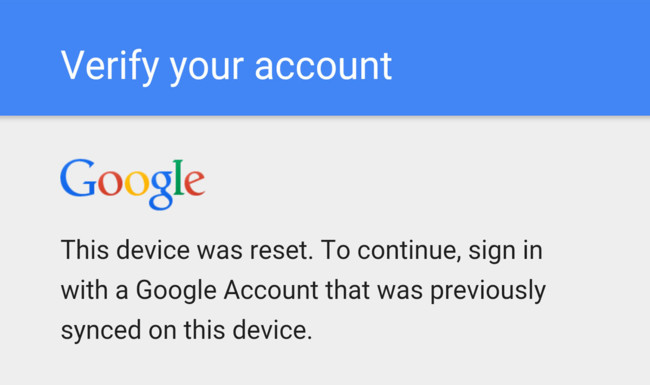Click the first red o in Google logo

coord(110,183)
